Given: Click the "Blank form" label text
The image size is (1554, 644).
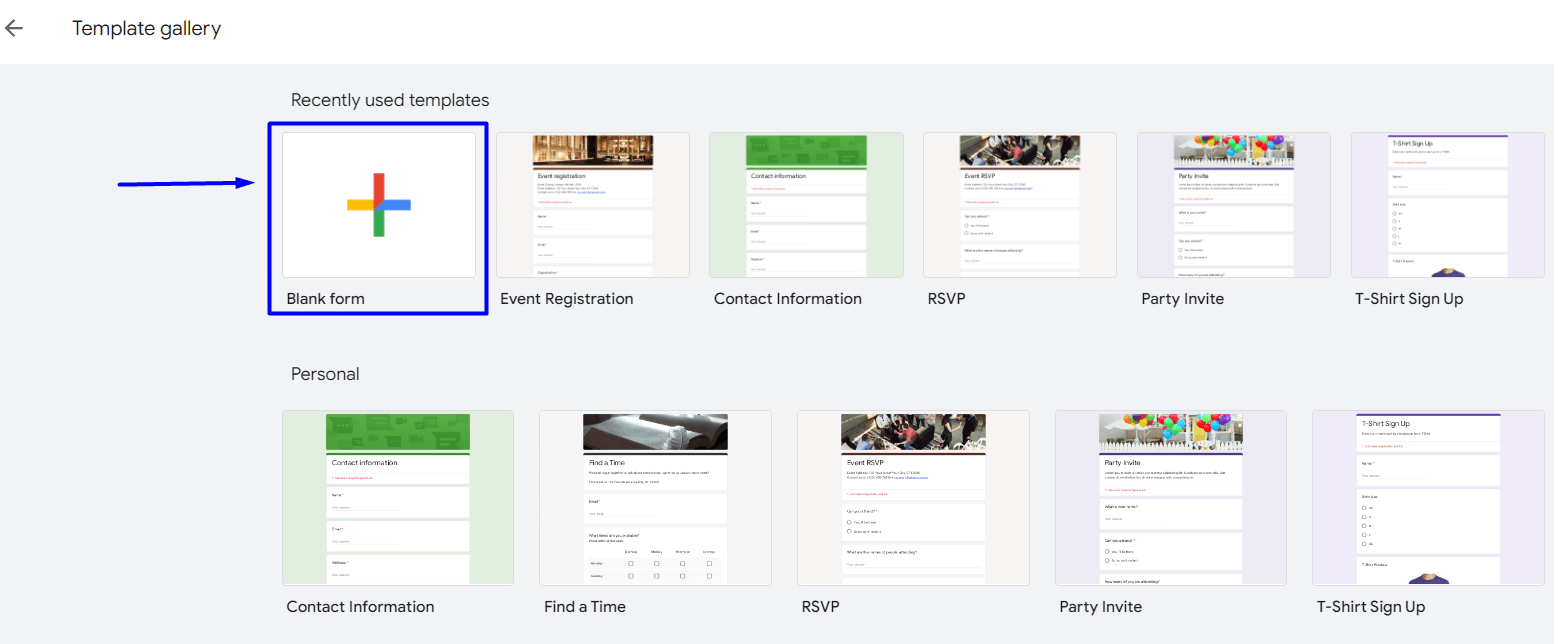Looking at the screenshot, I should tap(325, 298).
